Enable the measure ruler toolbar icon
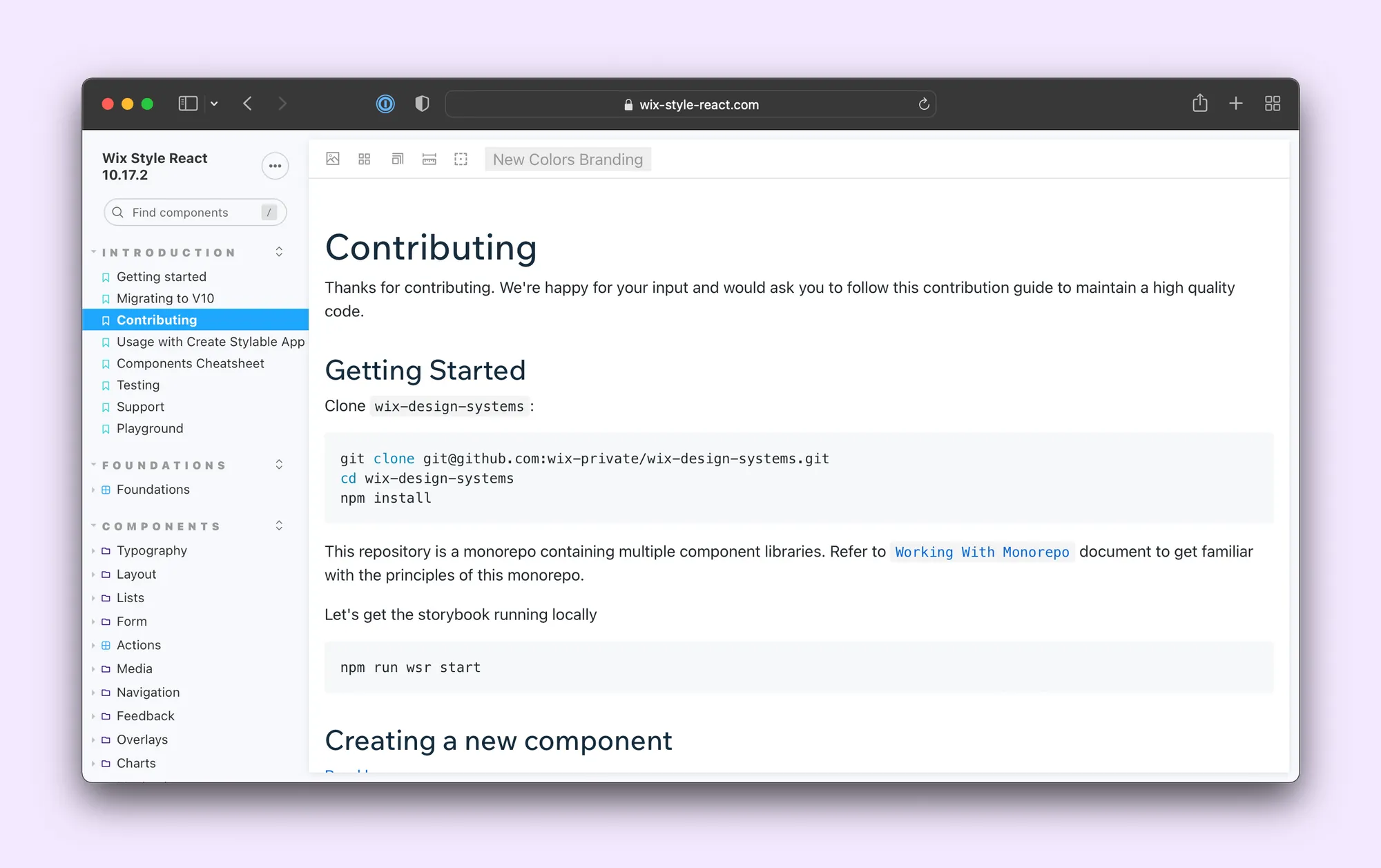Viewport: 1381px width, 868px height. click(429, 159)
